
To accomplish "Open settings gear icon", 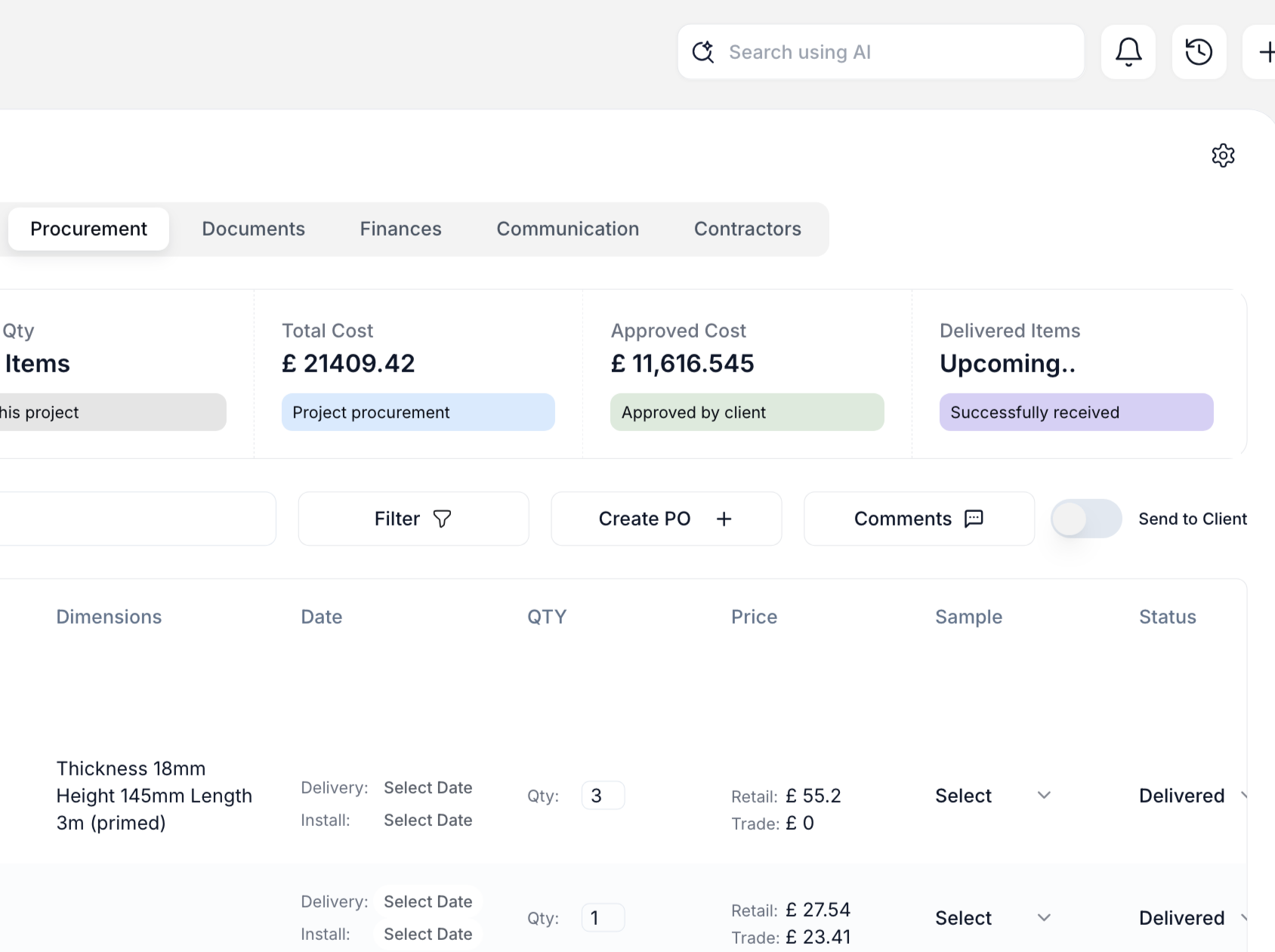I will 1223,156.
